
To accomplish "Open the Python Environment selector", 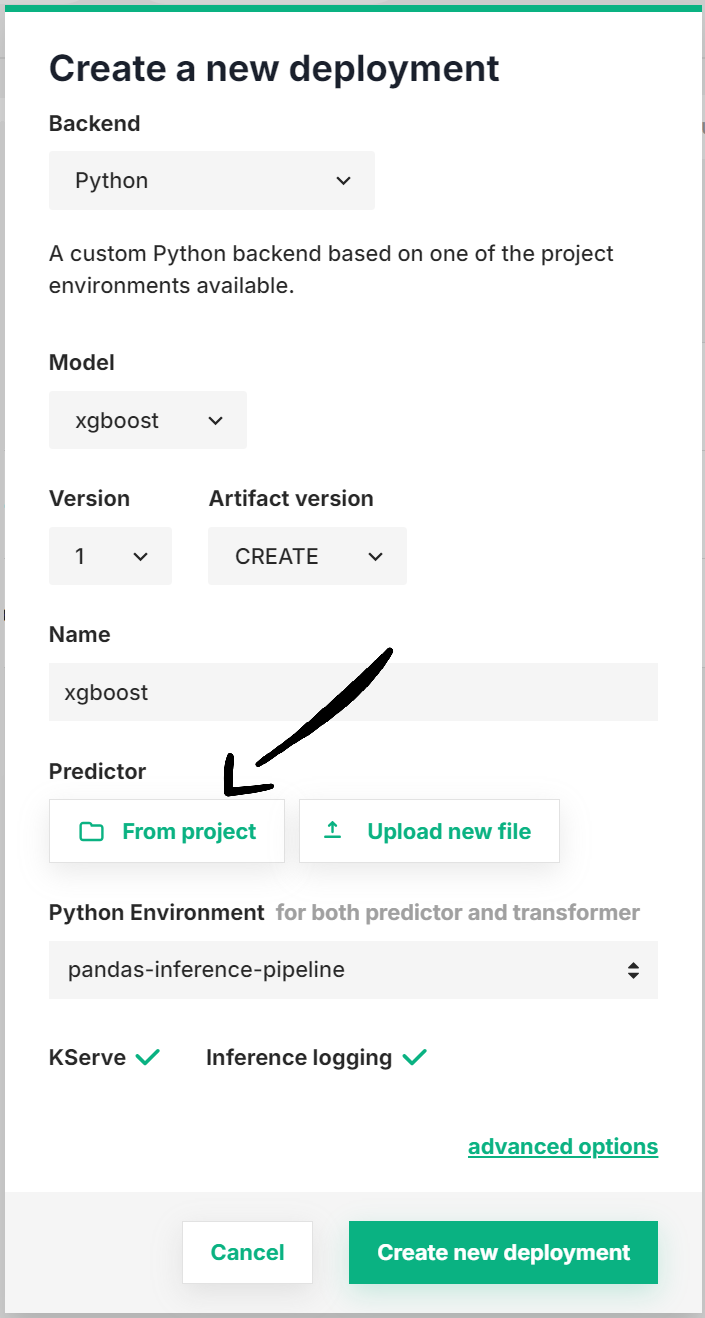I will [x=352, y=969].
